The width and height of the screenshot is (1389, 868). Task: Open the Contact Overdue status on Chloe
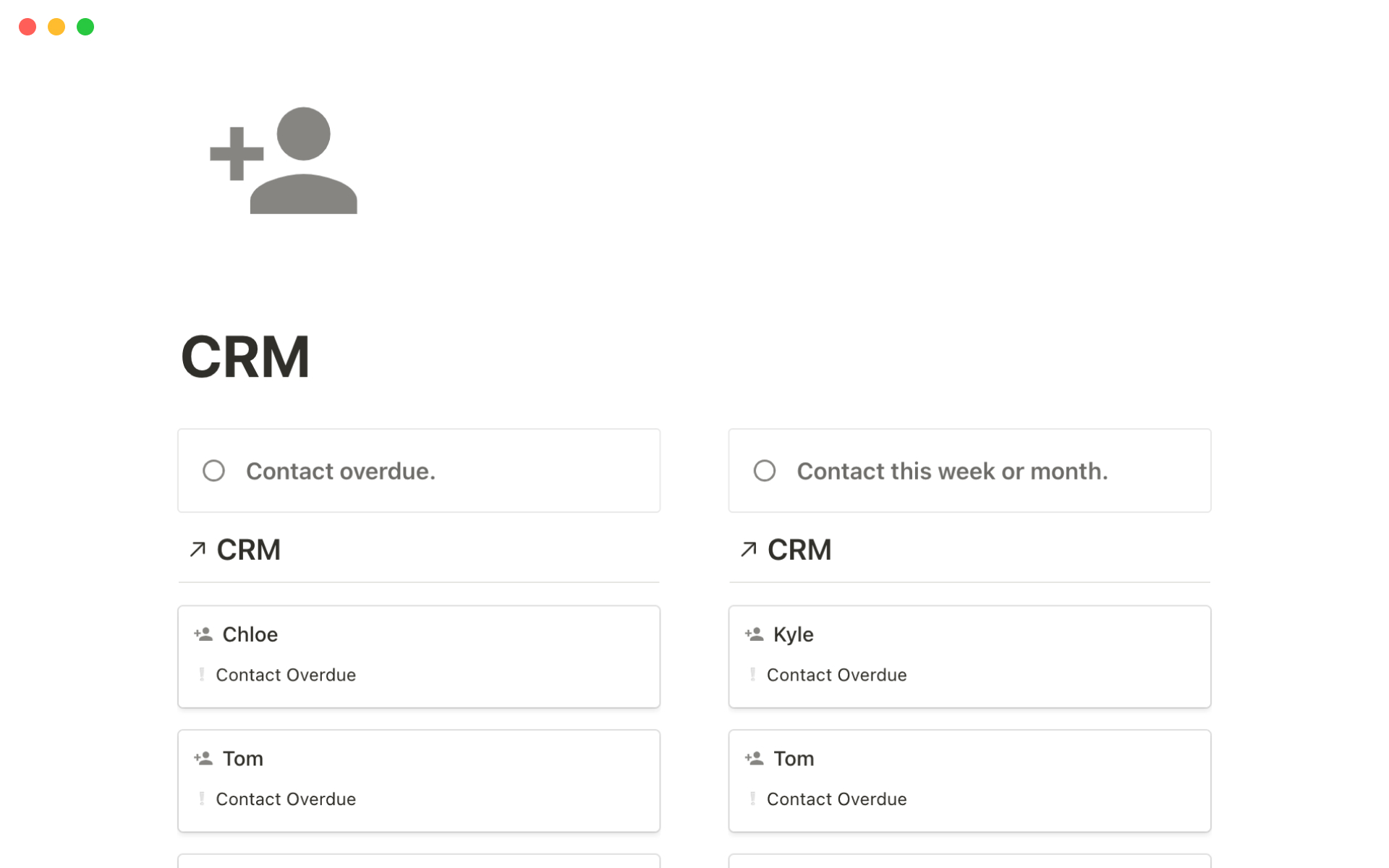coord(286,674)
